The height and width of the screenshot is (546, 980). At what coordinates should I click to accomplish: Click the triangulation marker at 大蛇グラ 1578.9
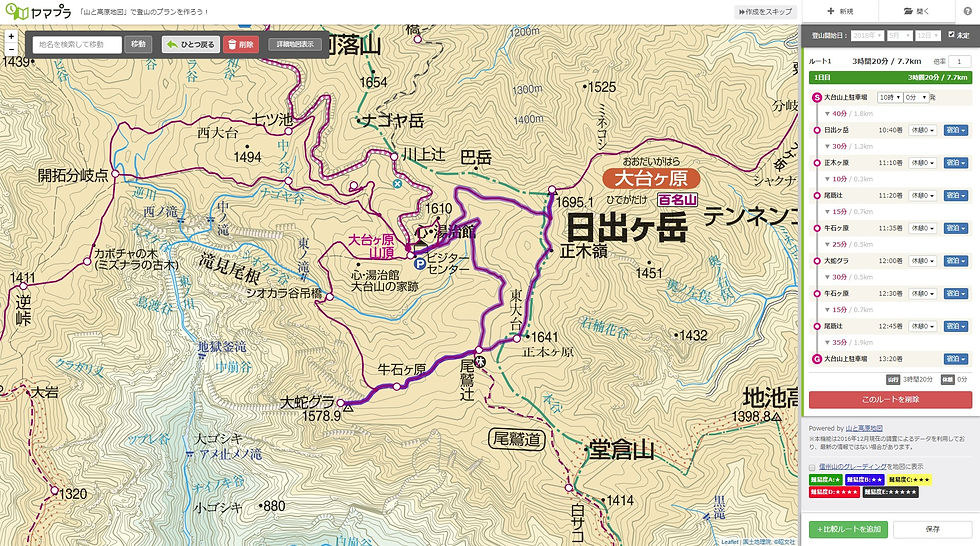pyautogui.click(x=348, y=409)
